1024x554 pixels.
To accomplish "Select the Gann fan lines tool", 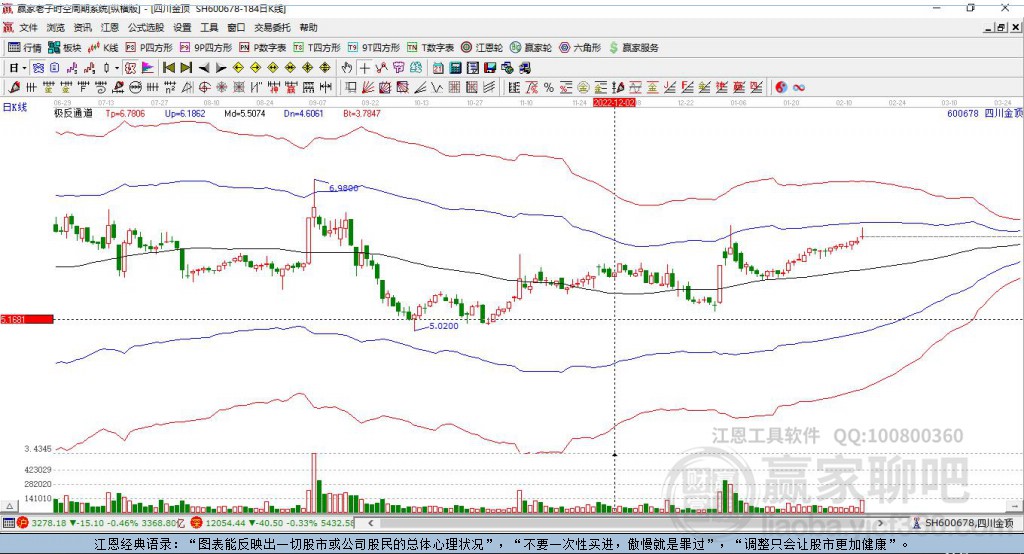I will click(368, 88).
